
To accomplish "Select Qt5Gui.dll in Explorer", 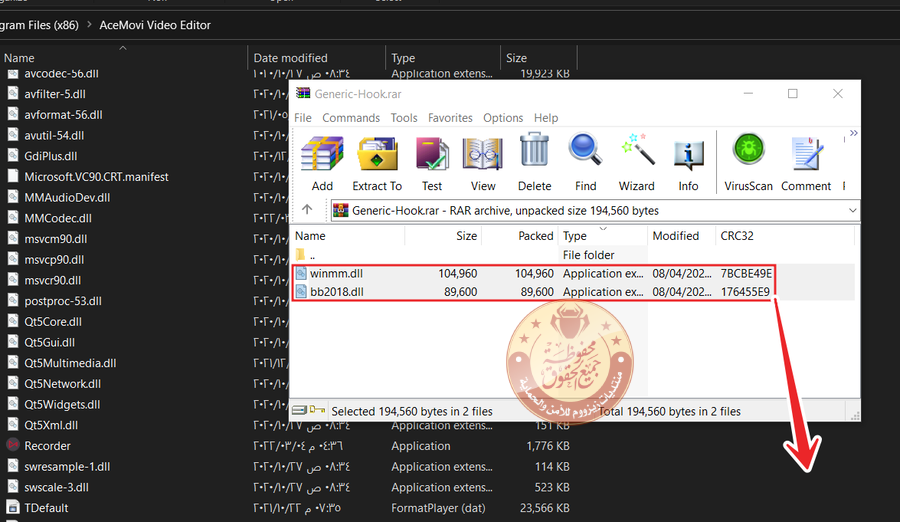I will click(x=49, y=342).
